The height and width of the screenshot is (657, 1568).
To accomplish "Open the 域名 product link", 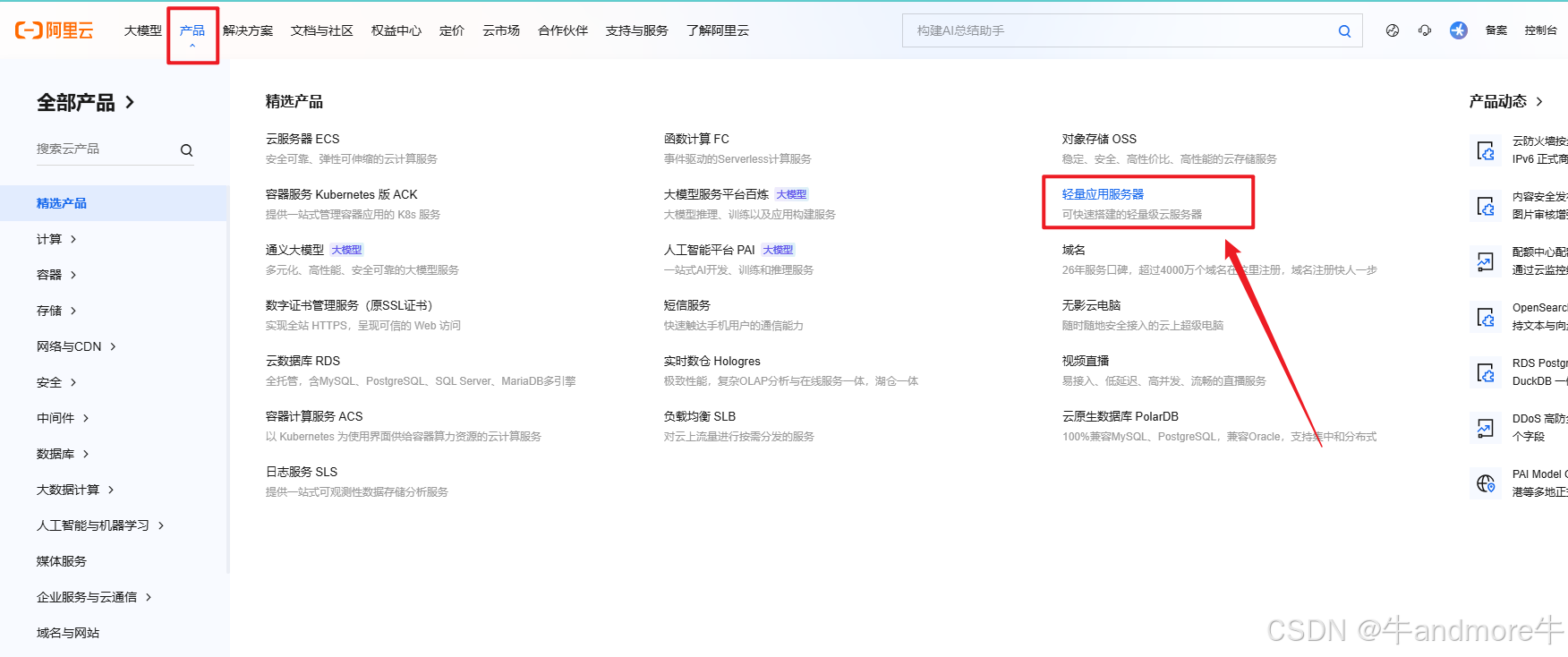I will (x=1074, y=250).
